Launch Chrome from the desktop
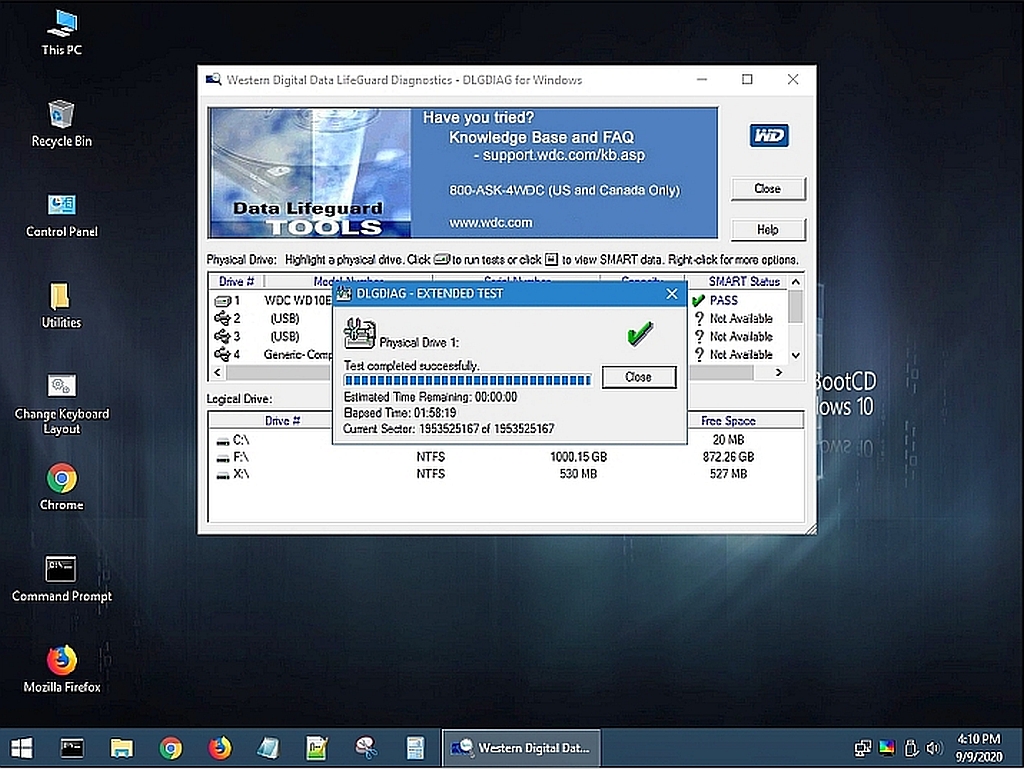Screen dimensions: 1024x769 [x=61, y=487]
